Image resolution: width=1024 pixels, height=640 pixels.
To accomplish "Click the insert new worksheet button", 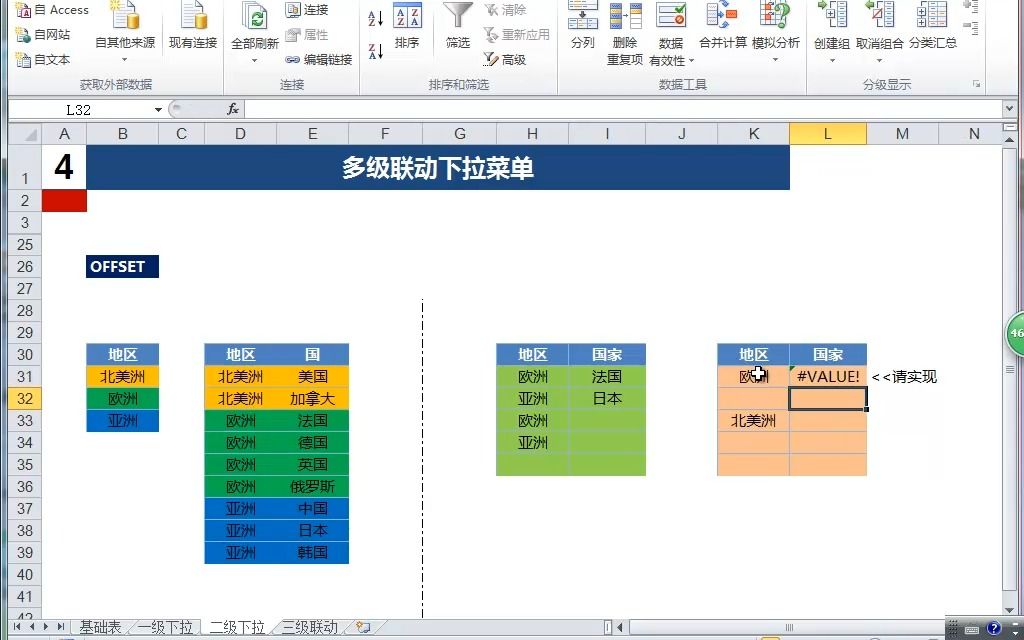I will [364, 627].
